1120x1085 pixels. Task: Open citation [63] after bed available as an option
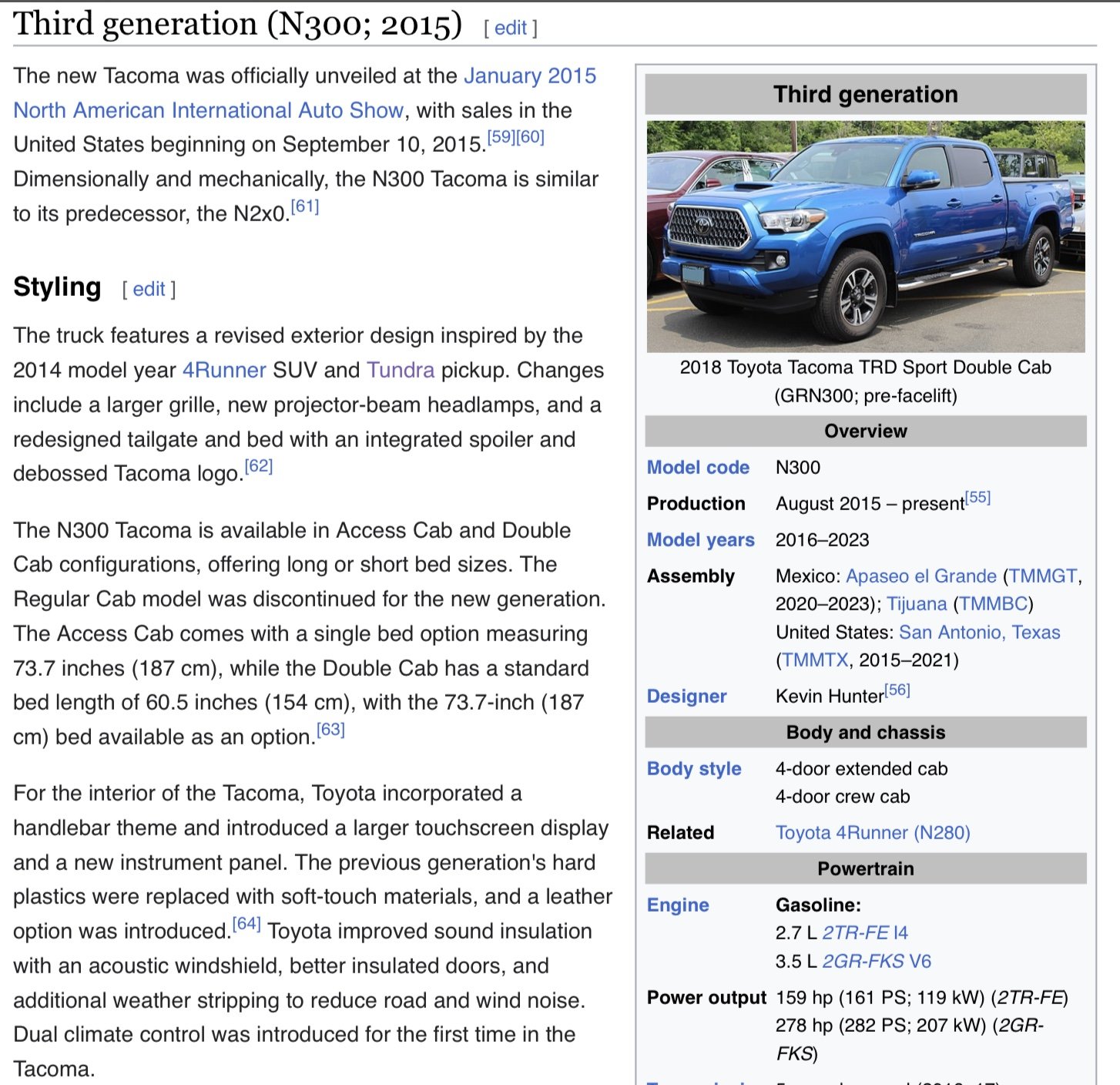[x=330, y=729]
